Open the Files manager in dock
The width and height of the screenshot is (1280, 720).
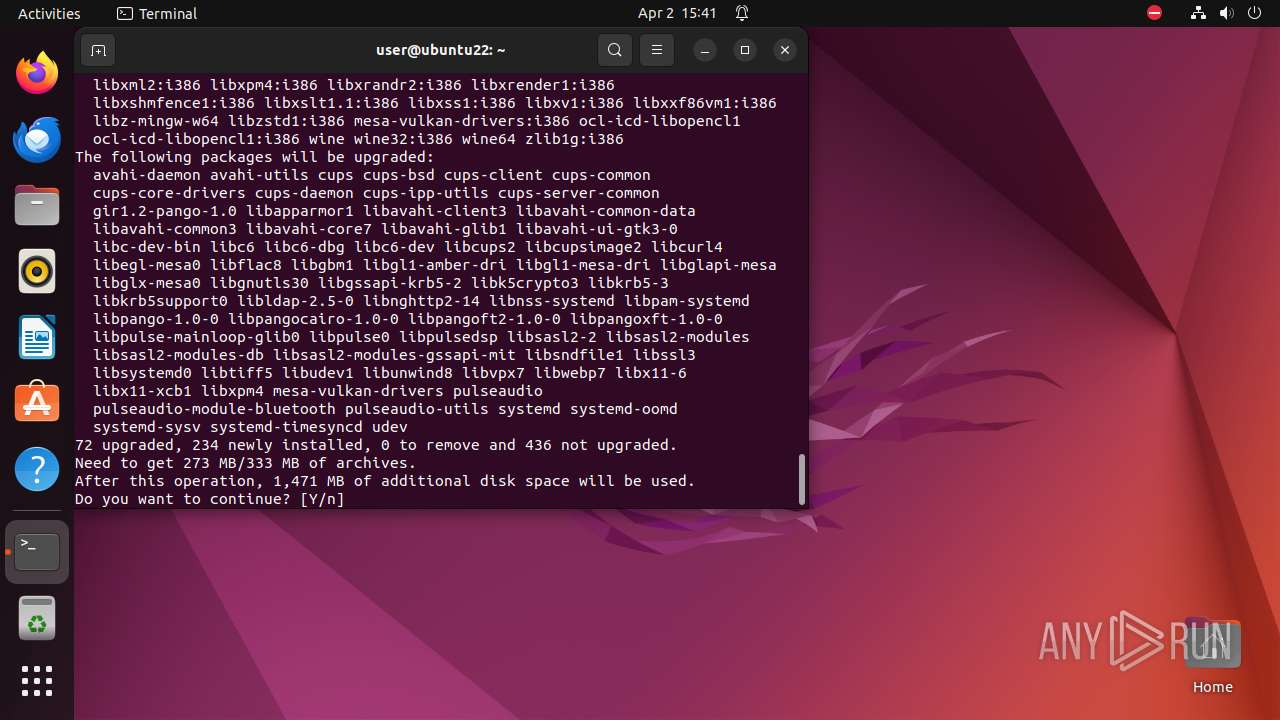tap(37, 205)
